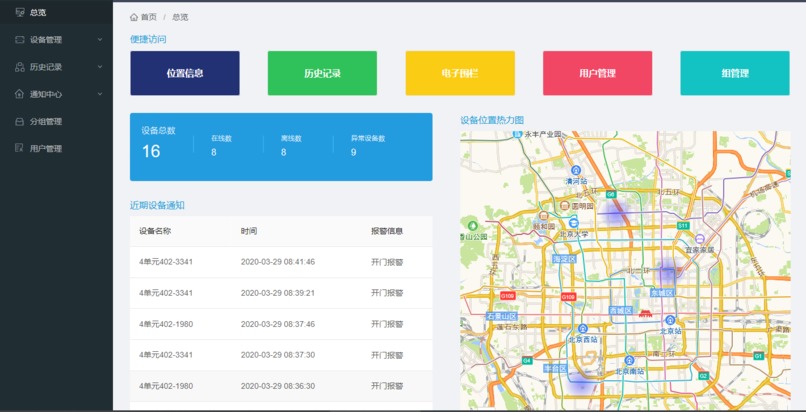Click the 报警信息 column header
This screenshot has width=806, height=412.
pyautogui.click(x=387, y=231)
